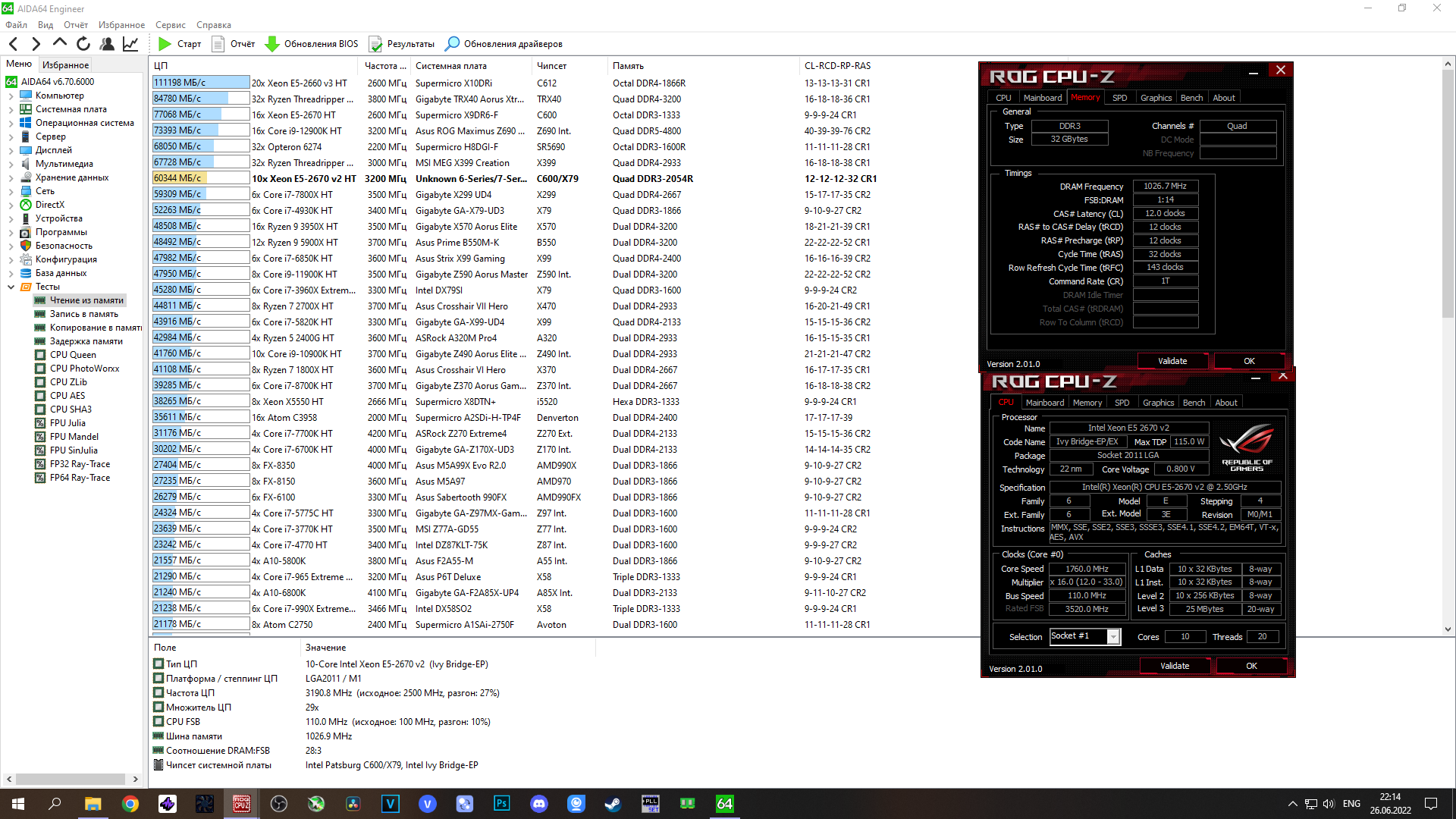Click AIDA64 icon in taskbar
Viewport: 1456px width, 819px height.
[724, 804]
